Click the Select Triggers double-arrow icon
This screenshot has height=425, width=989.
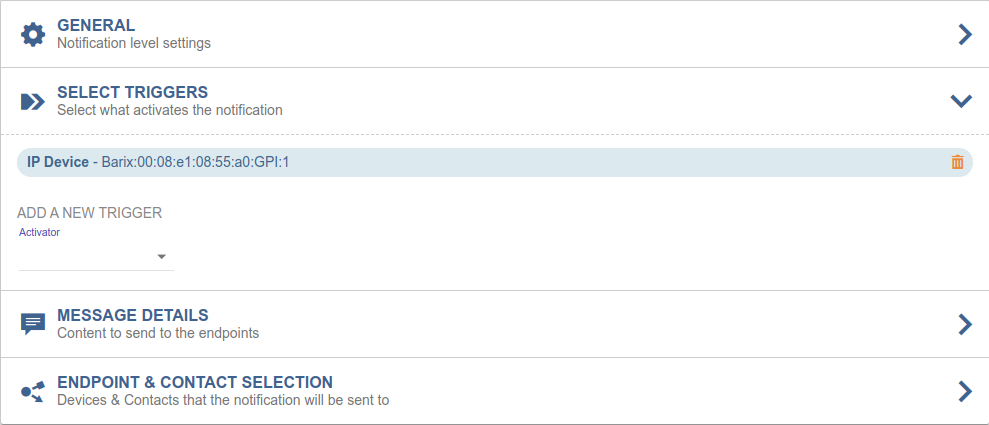(x=33, y=101)
